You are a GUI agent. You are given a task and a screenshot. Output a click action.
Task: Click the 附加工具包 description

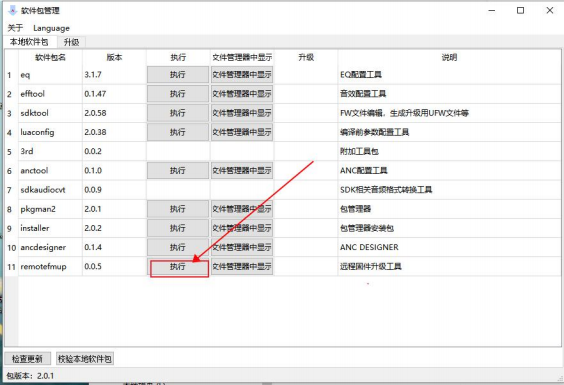click(x=449, y=151)
